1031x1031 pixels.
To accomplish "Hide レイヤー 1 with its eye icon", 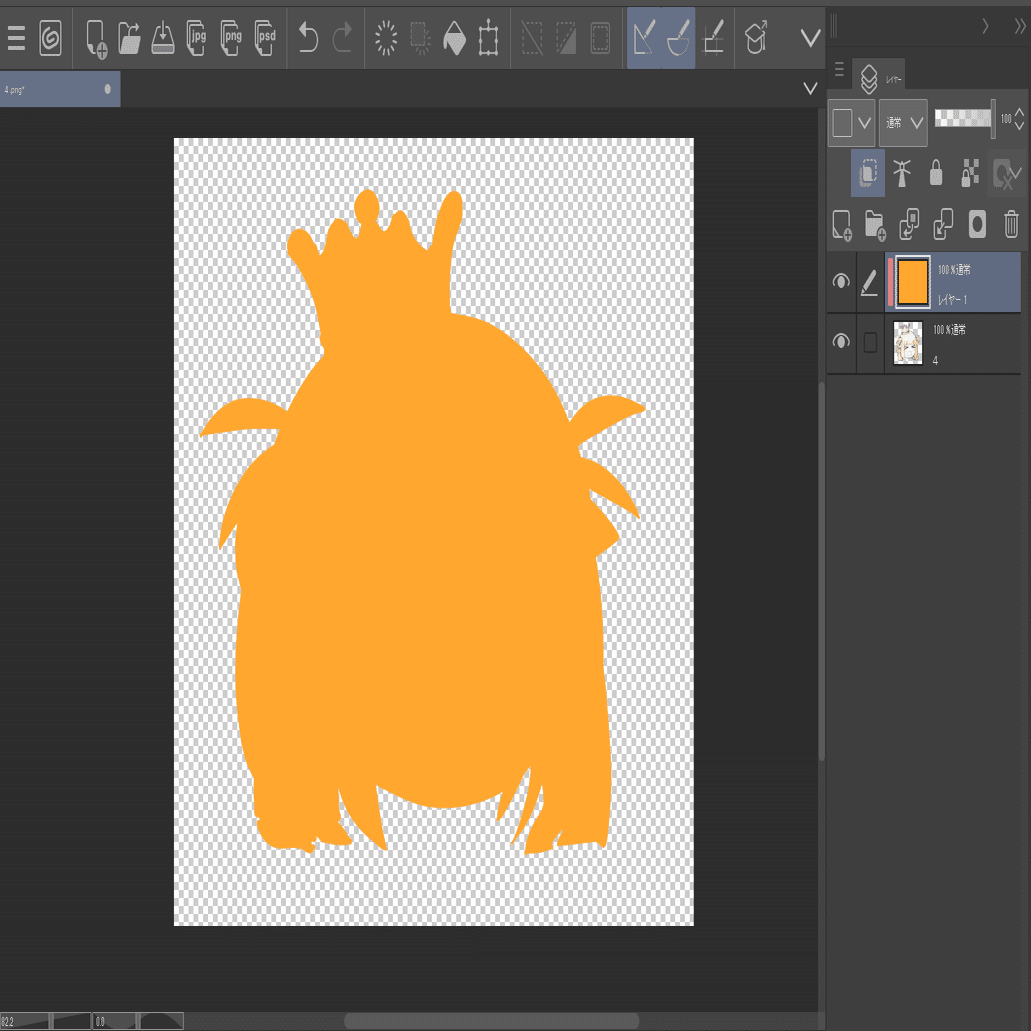I will (841, 281).
